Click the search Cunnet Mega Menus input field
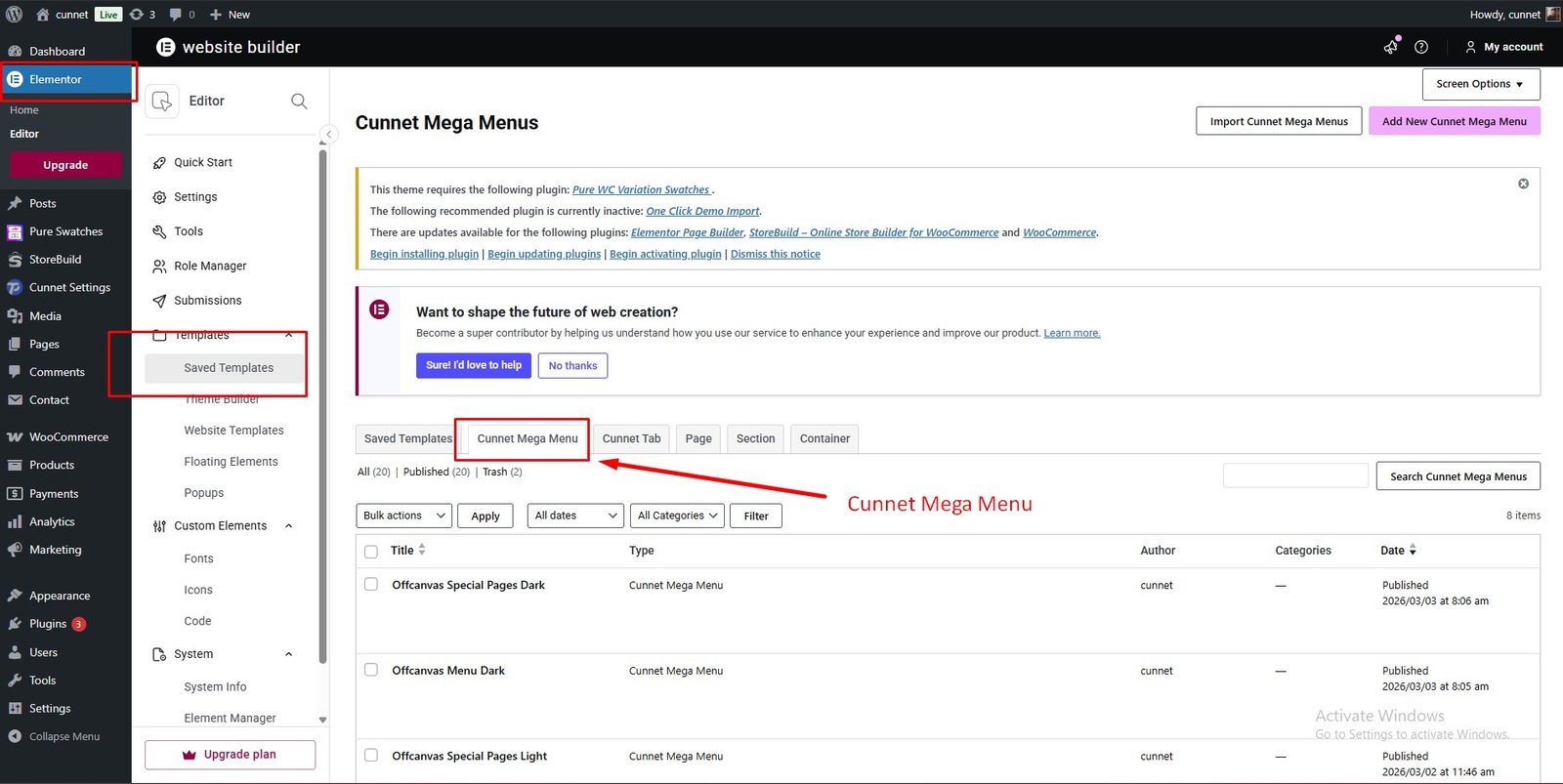This screenshot has width=1563, height=784. pyautogui.click(x=1295, y=475)
